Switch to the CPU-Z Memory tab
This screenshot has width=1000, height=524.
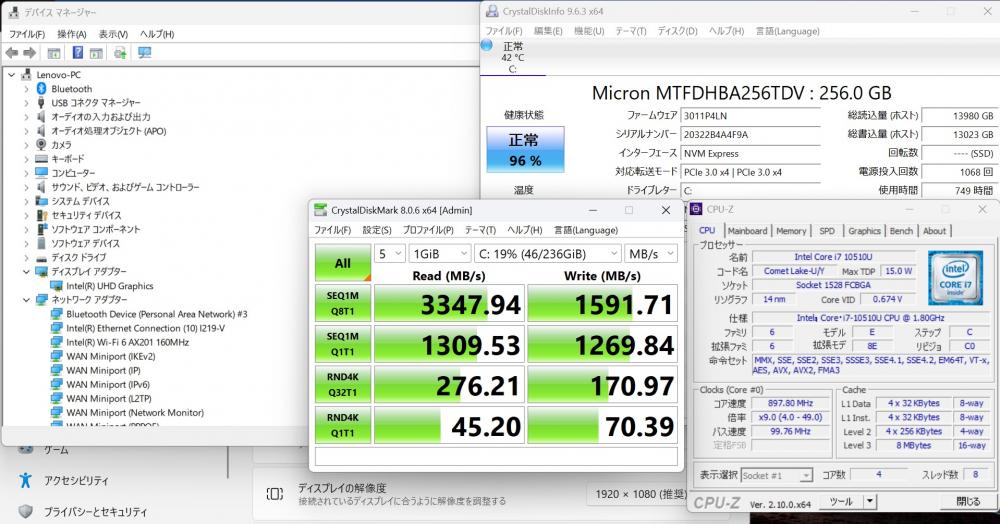tap(791, 231)
